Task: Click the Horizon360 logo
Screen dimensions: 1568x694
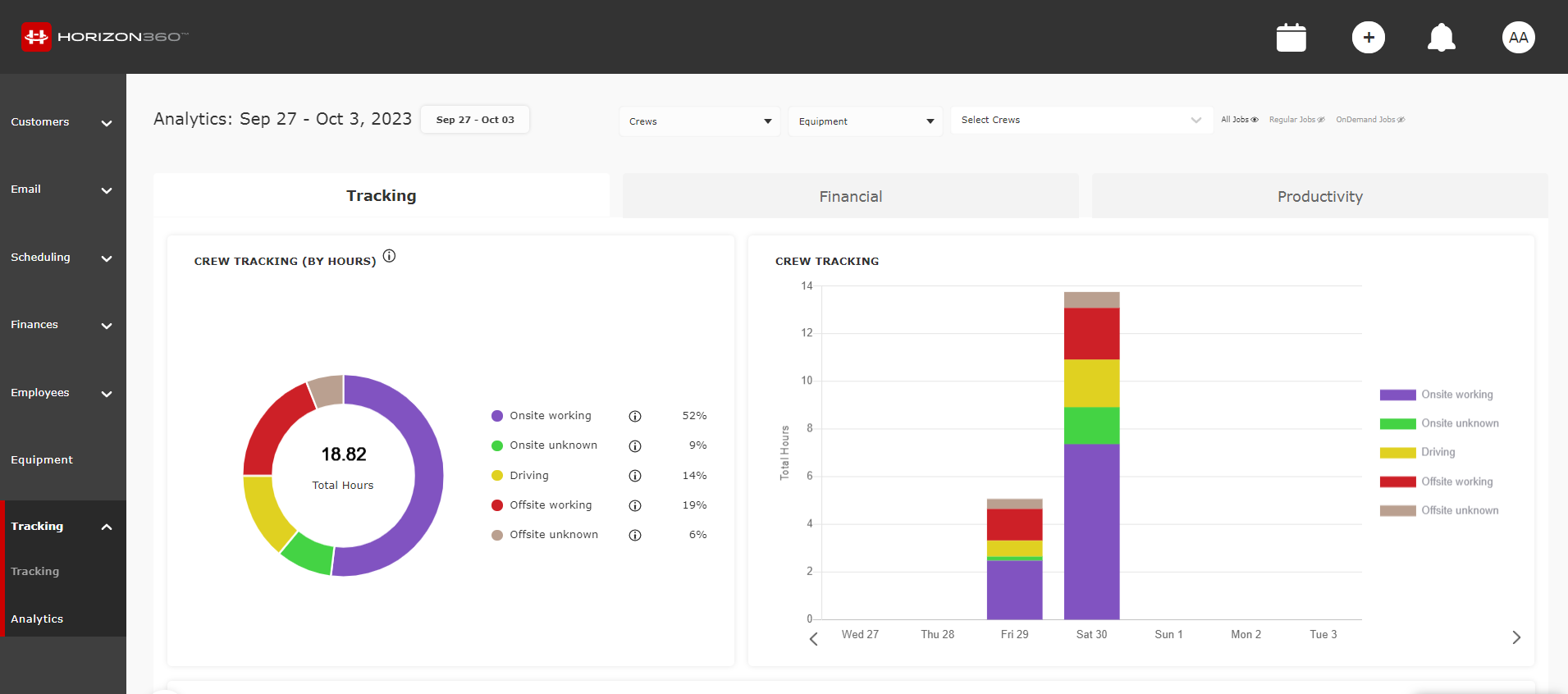Action: pos(104,37)
